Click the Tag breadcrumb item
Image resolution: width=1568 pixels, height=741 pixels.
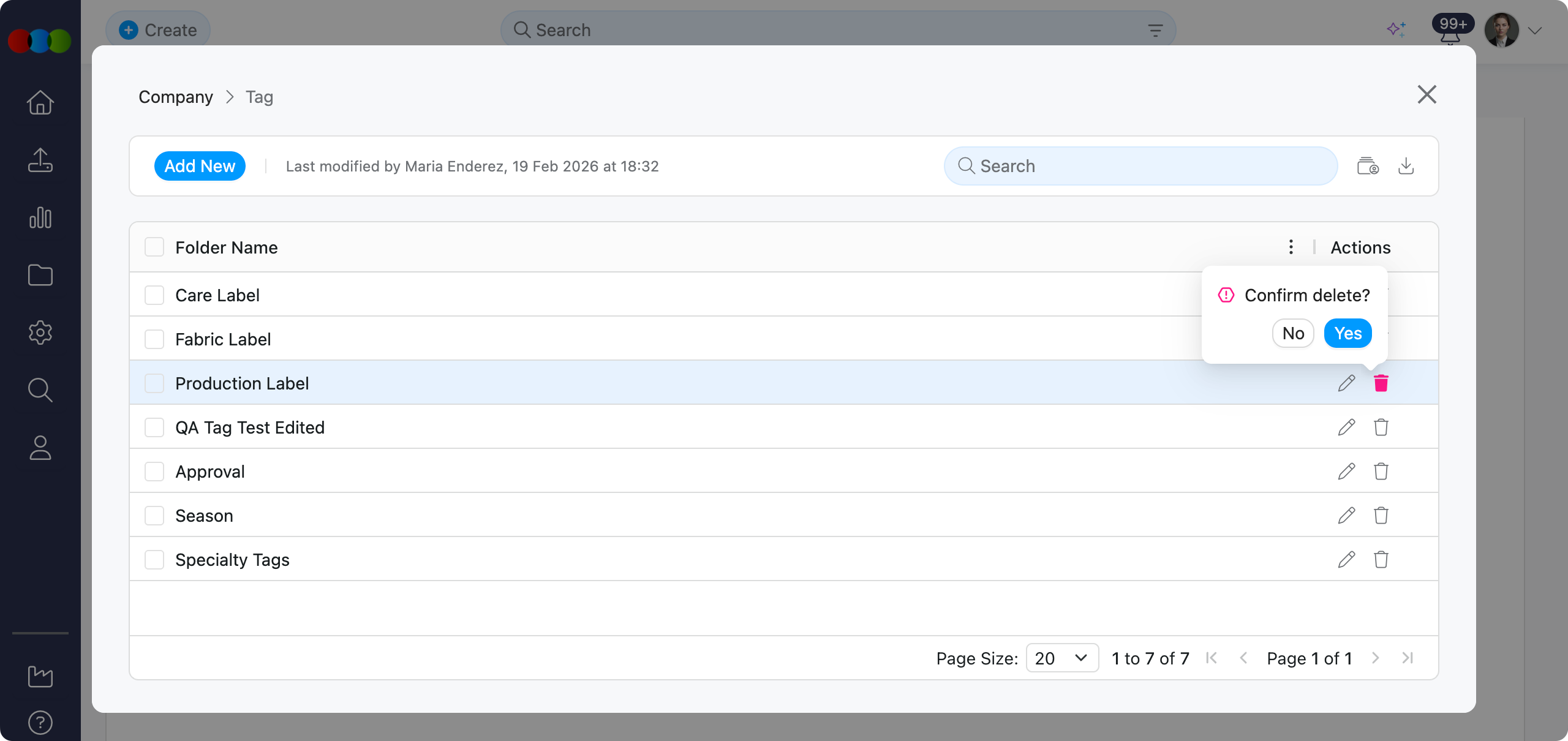(259, 97)
